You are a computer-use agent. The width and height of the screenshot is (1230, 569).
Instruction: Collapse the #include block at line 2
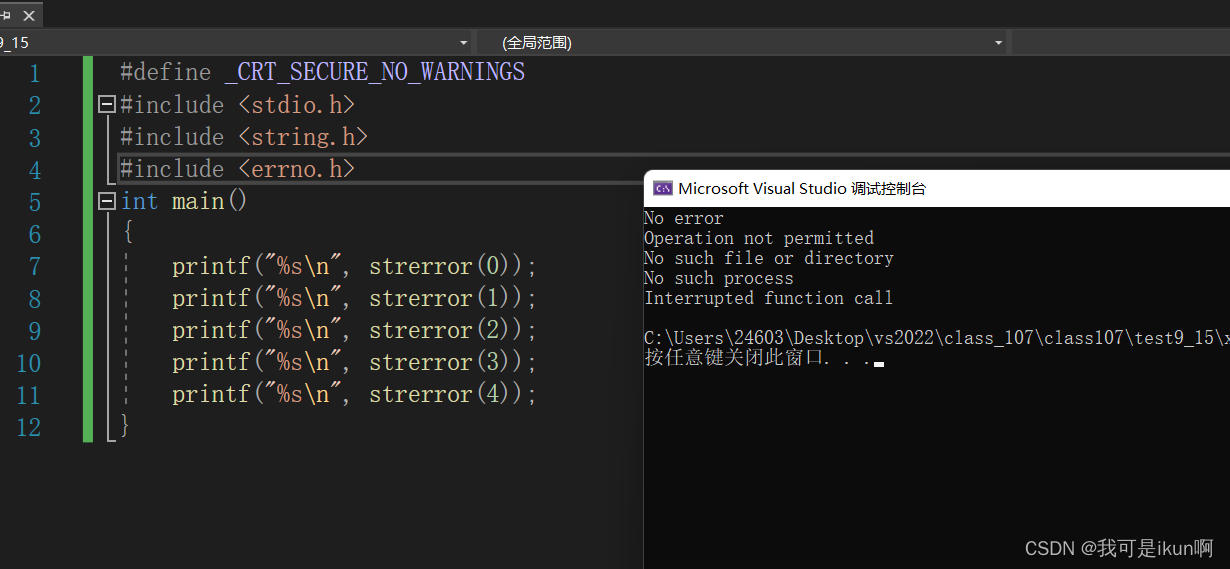tap(107, 104)
